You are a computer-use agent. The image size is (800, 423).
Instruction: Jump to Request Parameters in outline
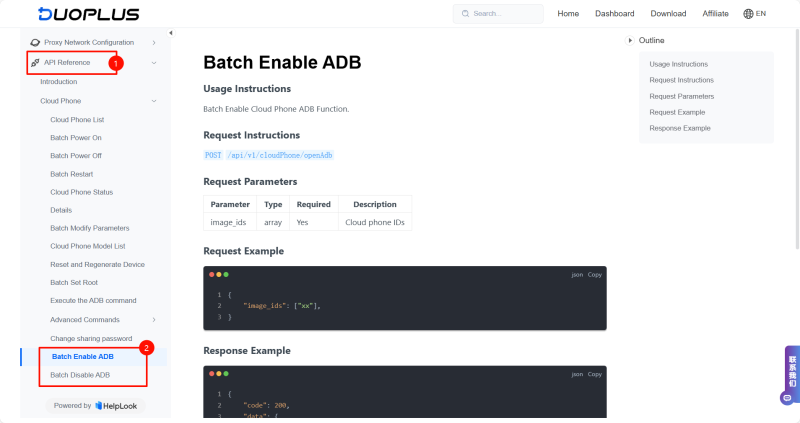pos(681,96)
